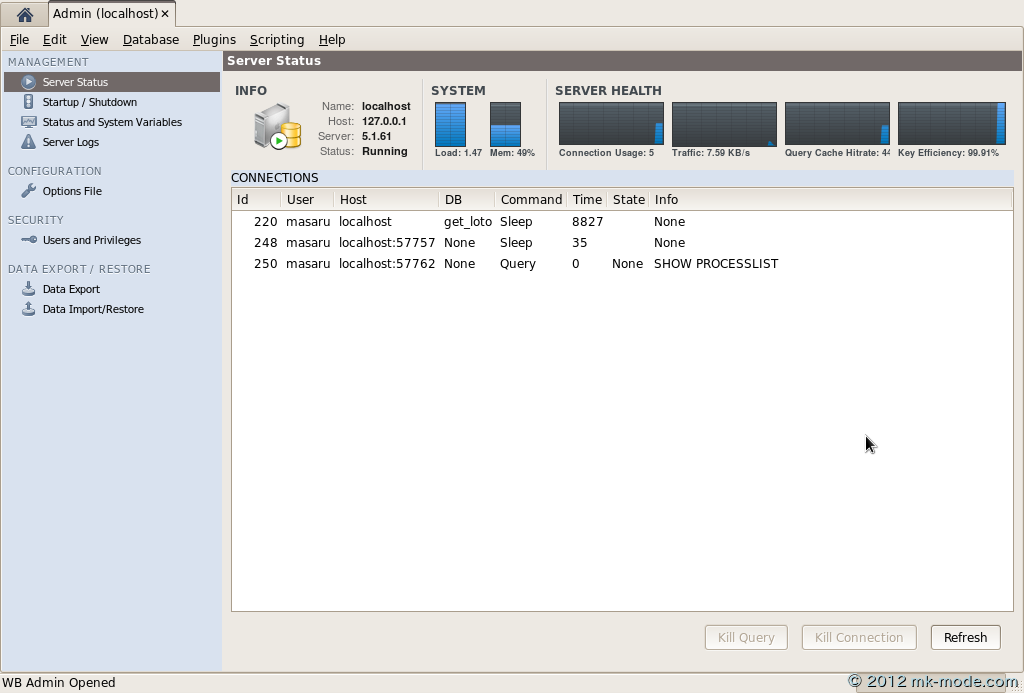The width and height of the screenshot is (1024, 693).
Task: Click the Home tab icon
Action: tap(24, 14)
